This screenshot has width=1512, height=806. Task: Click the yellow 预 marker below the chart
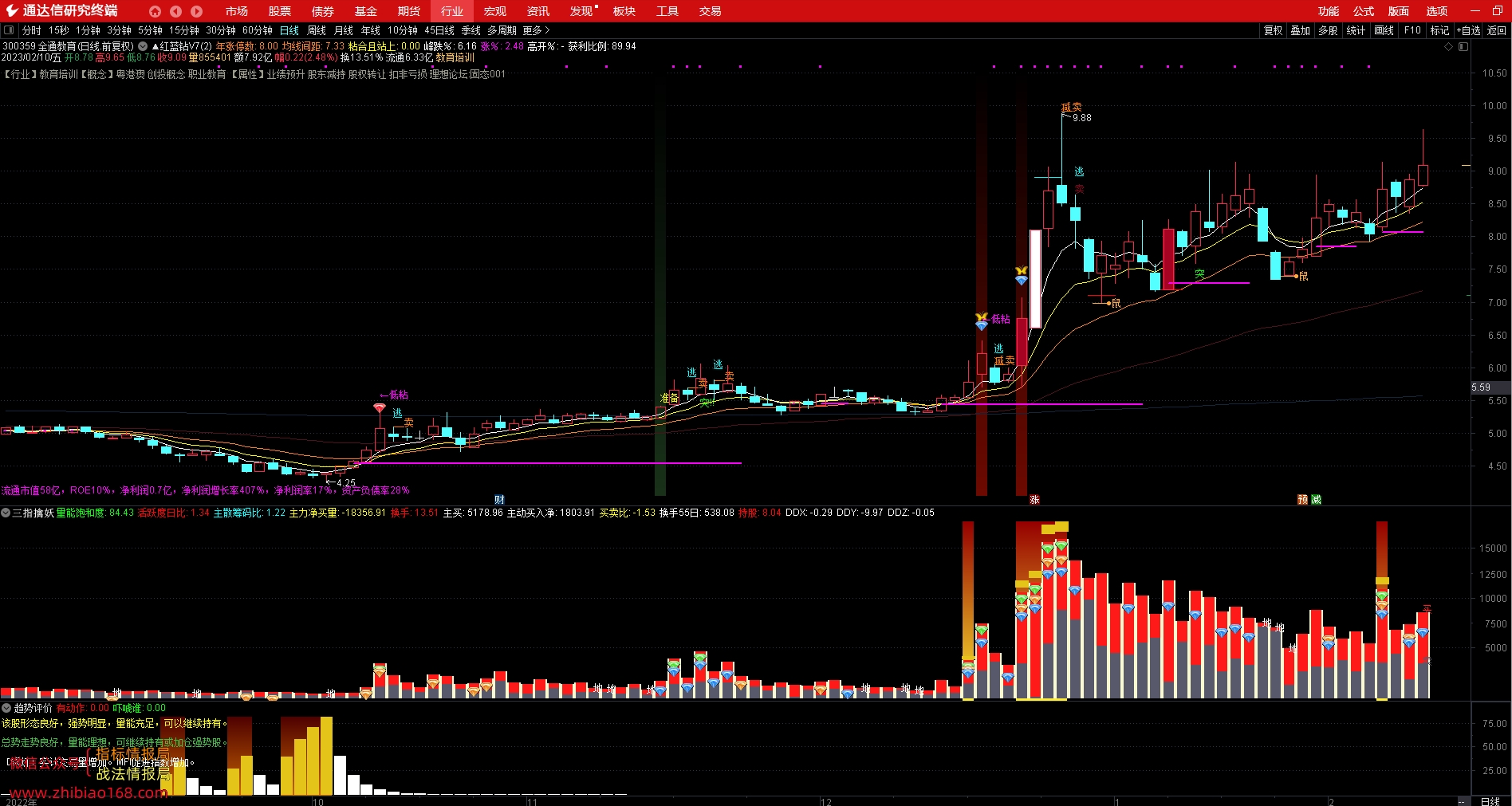tap(1302, 500)
